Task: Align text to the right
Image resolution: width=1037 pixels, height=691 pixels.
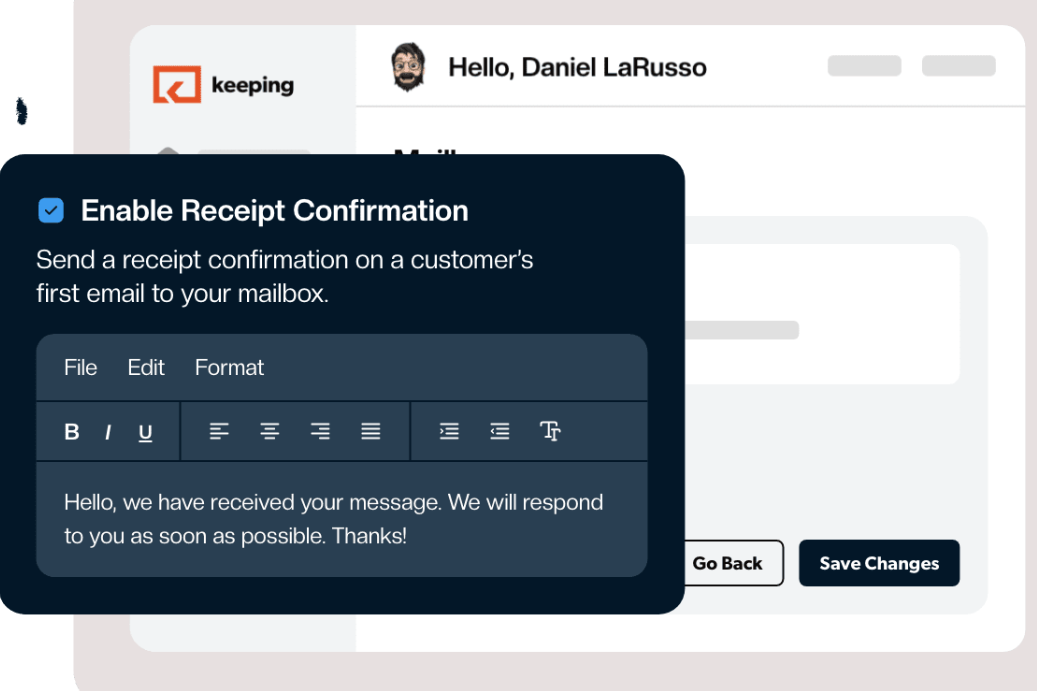Action: [320, 431]
